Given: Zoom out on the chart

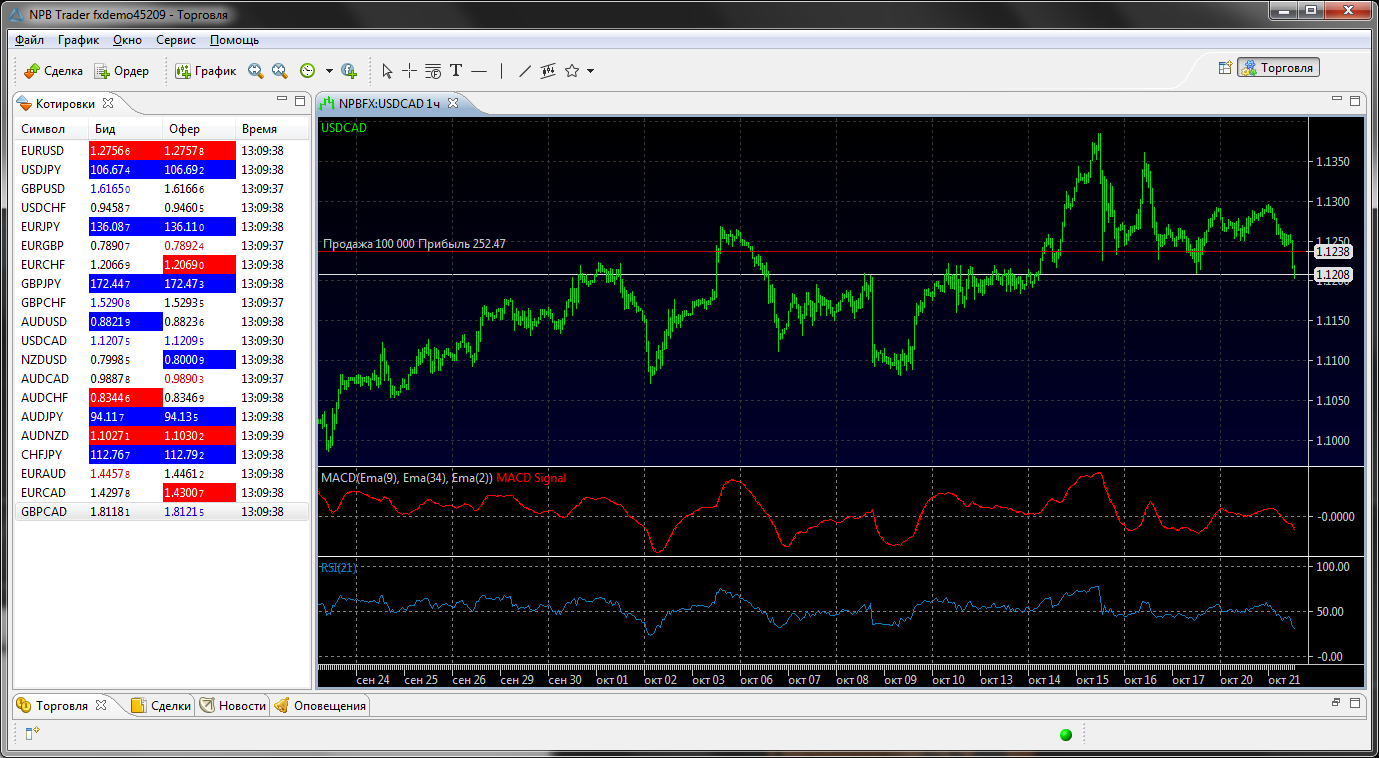Looking at the screenshot, I should tap(280, 71).
